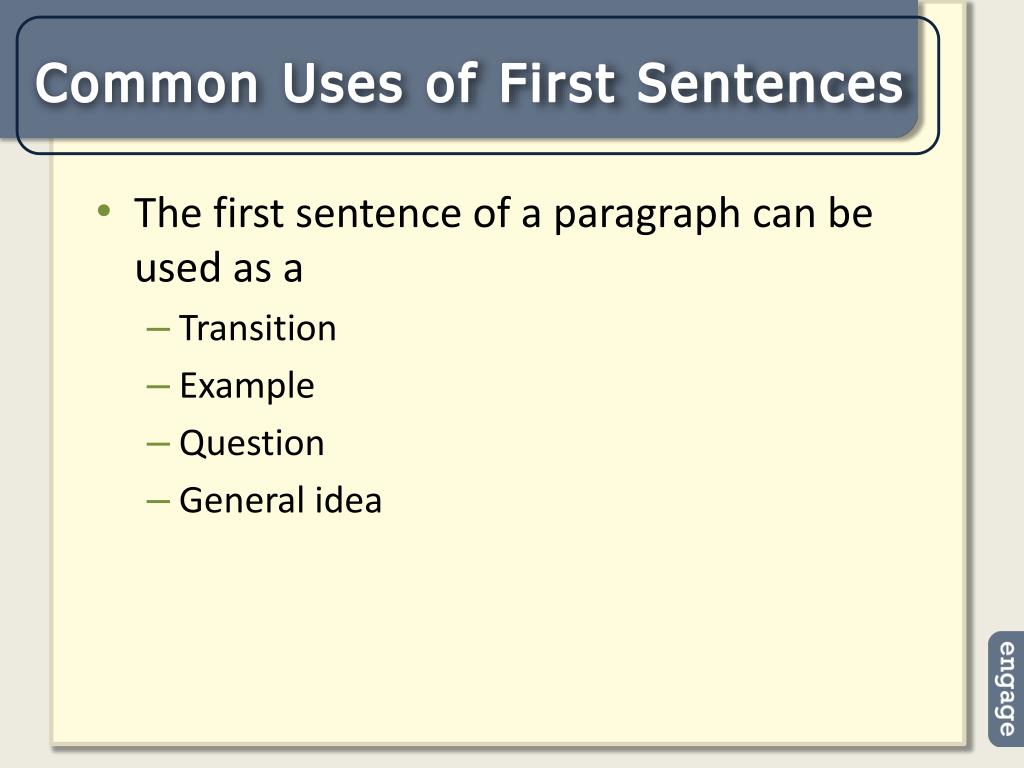Click the dash before Question
1024x768 pixels.
coord(158,444)
